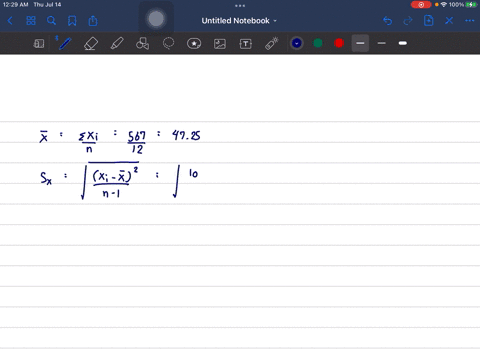Open the search magnifier
This screenshot has height=360, width=480.
pos(51,21)
